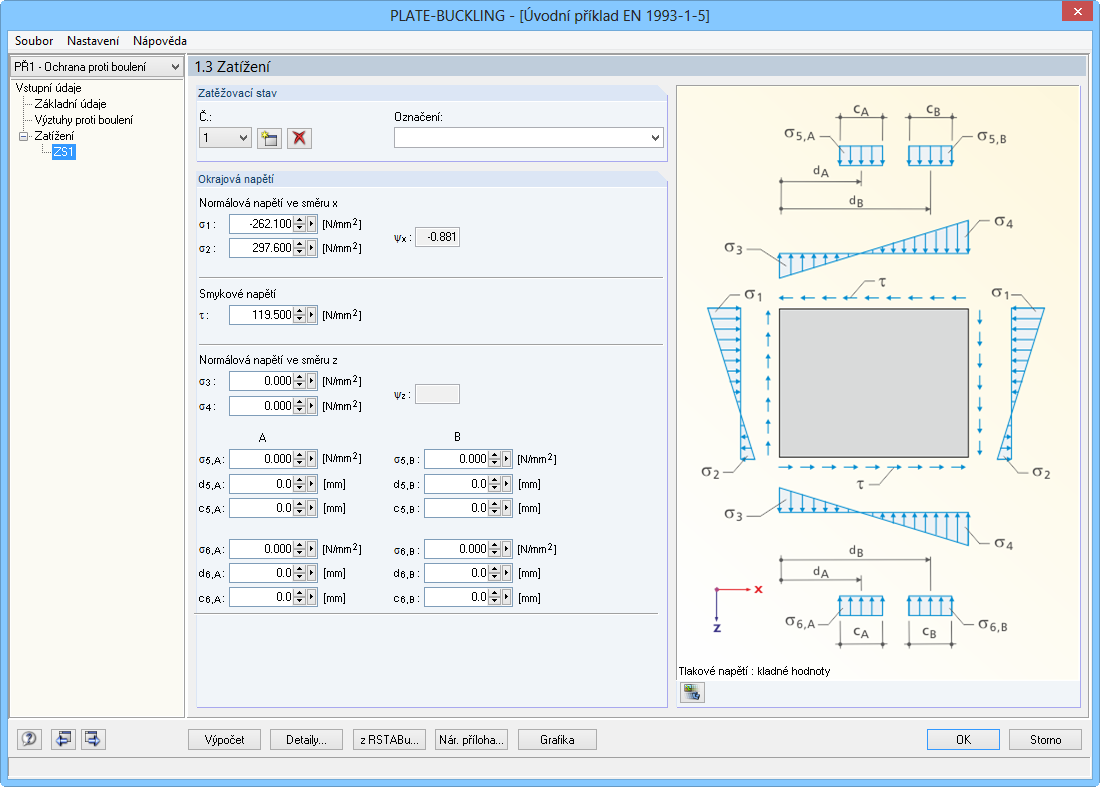Click the shear stress τ input field
Viewport: 1100px width, 787px height.
tap(262, 315)
